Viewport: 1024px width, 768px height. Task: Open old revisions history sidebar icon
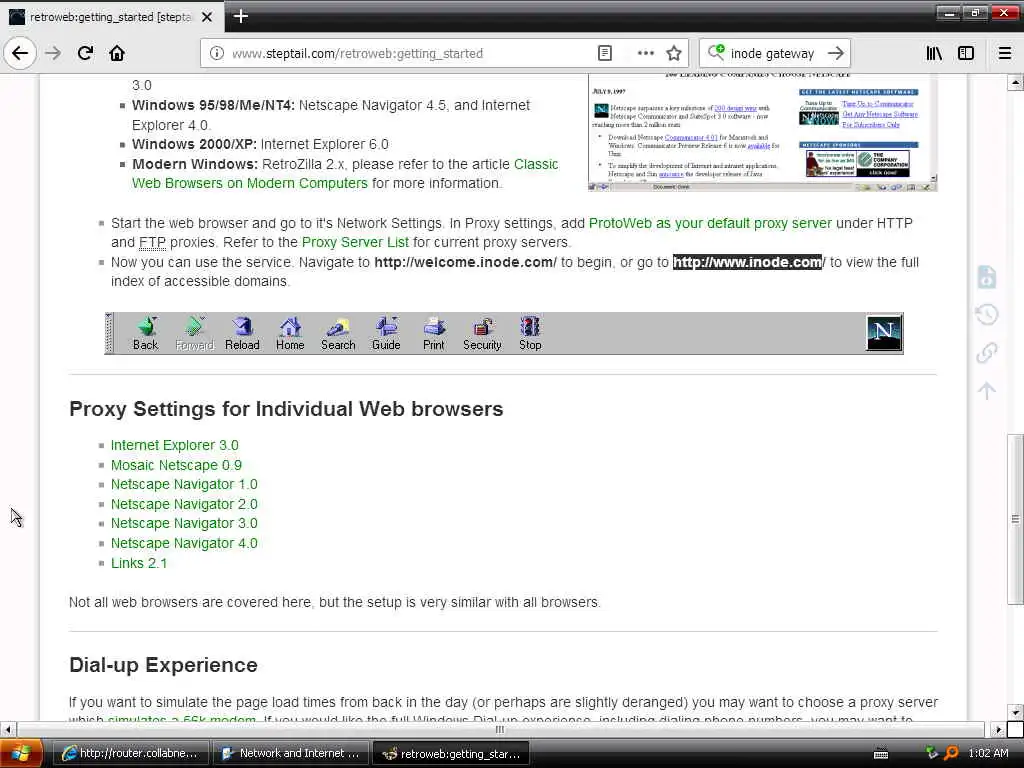[987, 315]
